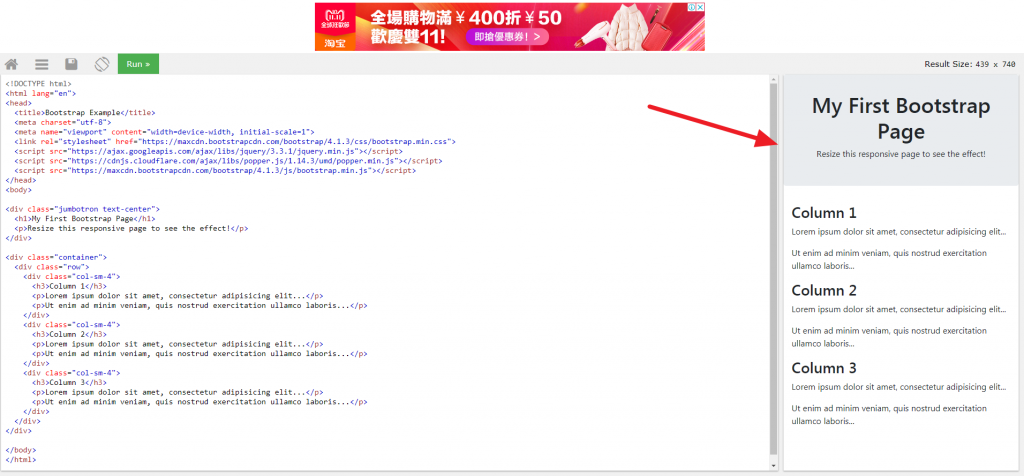
Task: Click the bootstrap.min.css link line
Action: coord(235,142)
